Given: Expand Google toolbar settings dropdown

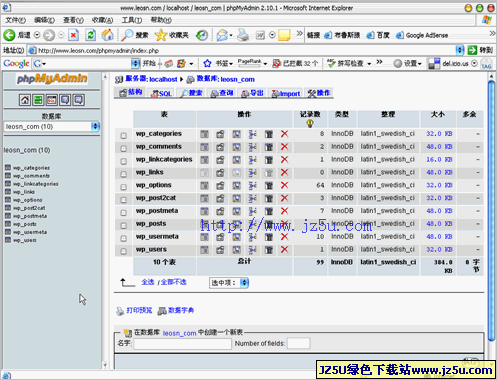Looking at the screenshot, I should [420, 64].
